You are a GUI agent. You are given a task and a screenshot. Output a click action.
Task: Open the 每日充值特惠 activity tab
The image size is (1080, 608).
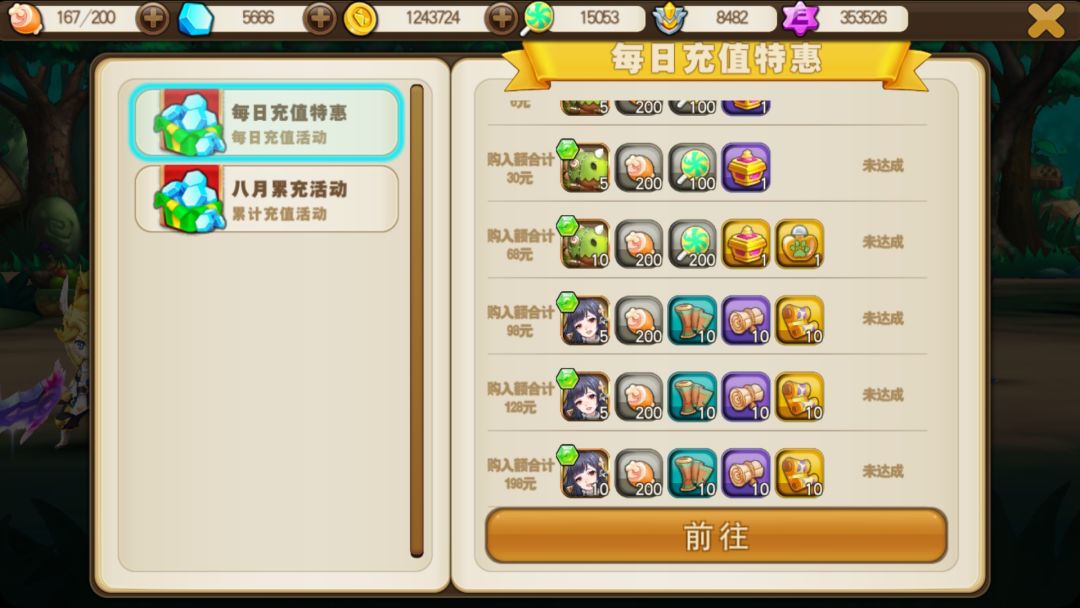tap(267, 123)
